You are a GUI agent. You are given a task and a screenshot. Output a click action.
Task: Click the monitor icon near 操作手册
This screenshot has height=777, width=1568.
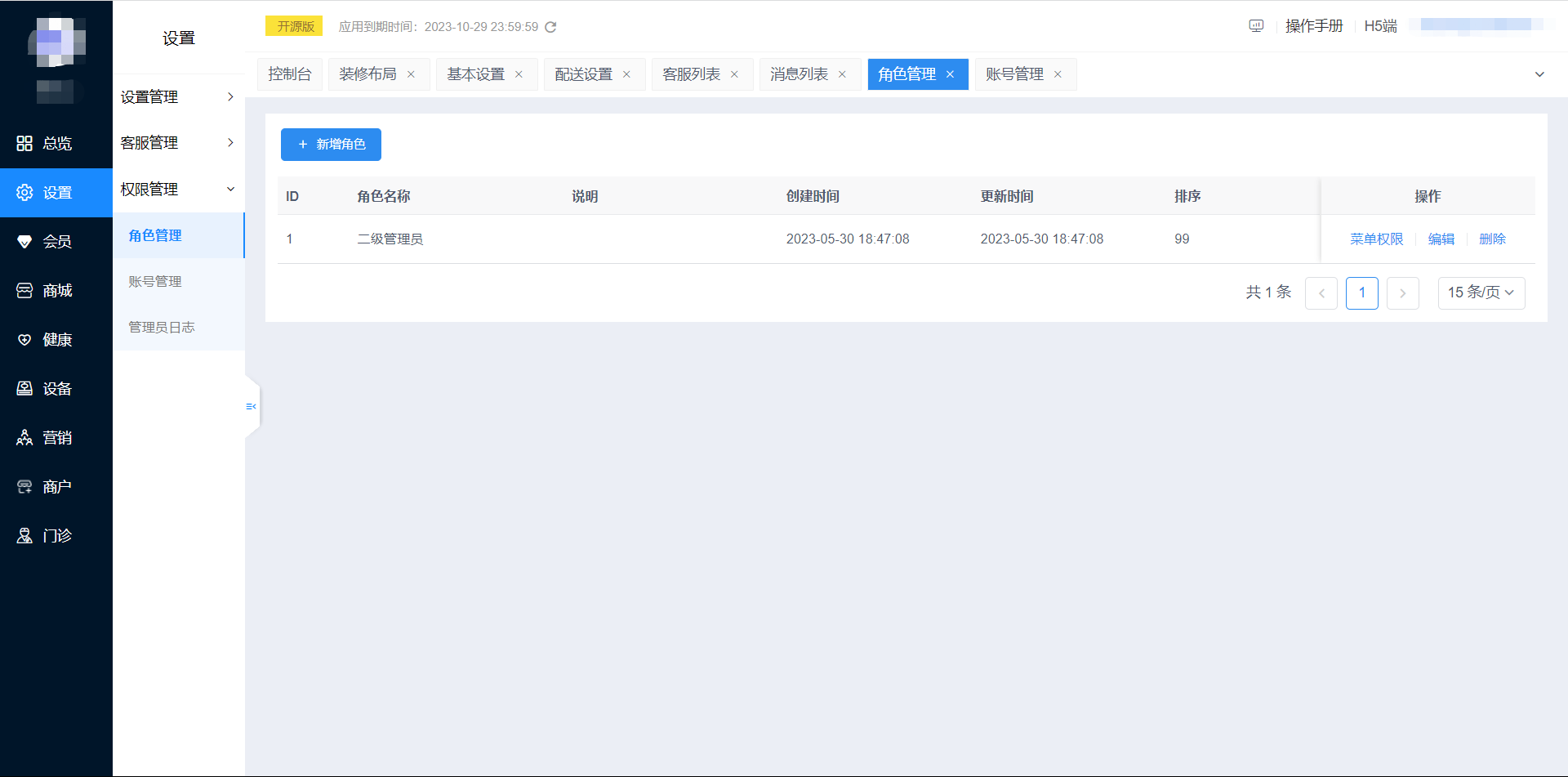(1256, 26)
